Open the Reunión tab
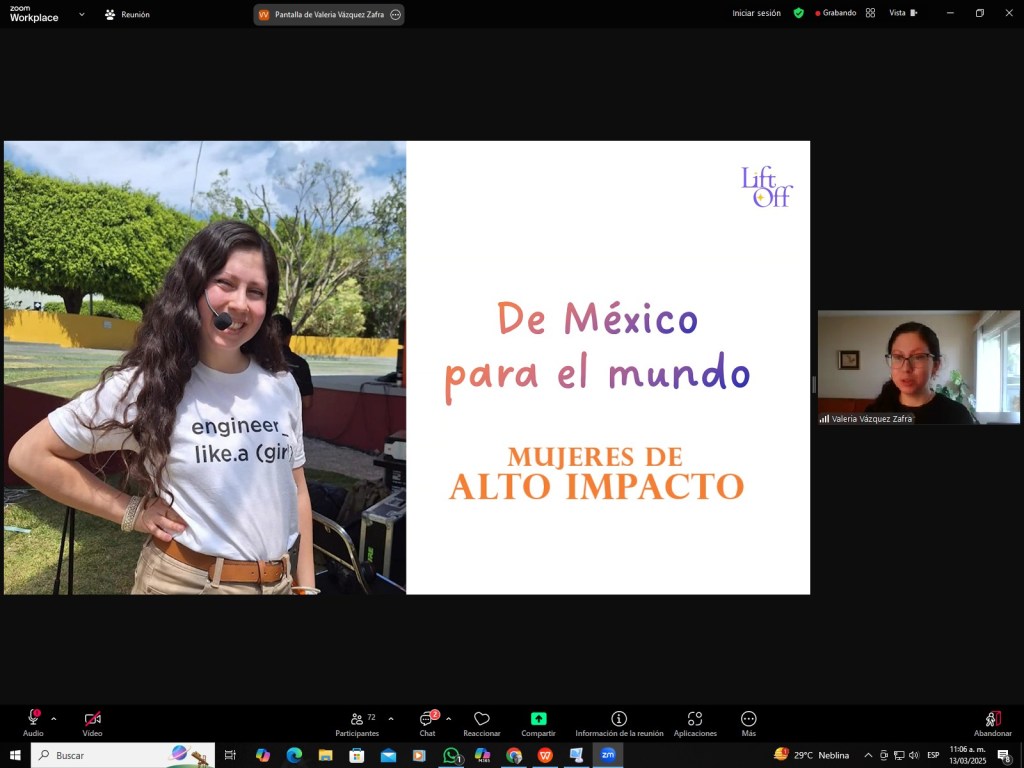1024x768 pixels. click(127, 15)
